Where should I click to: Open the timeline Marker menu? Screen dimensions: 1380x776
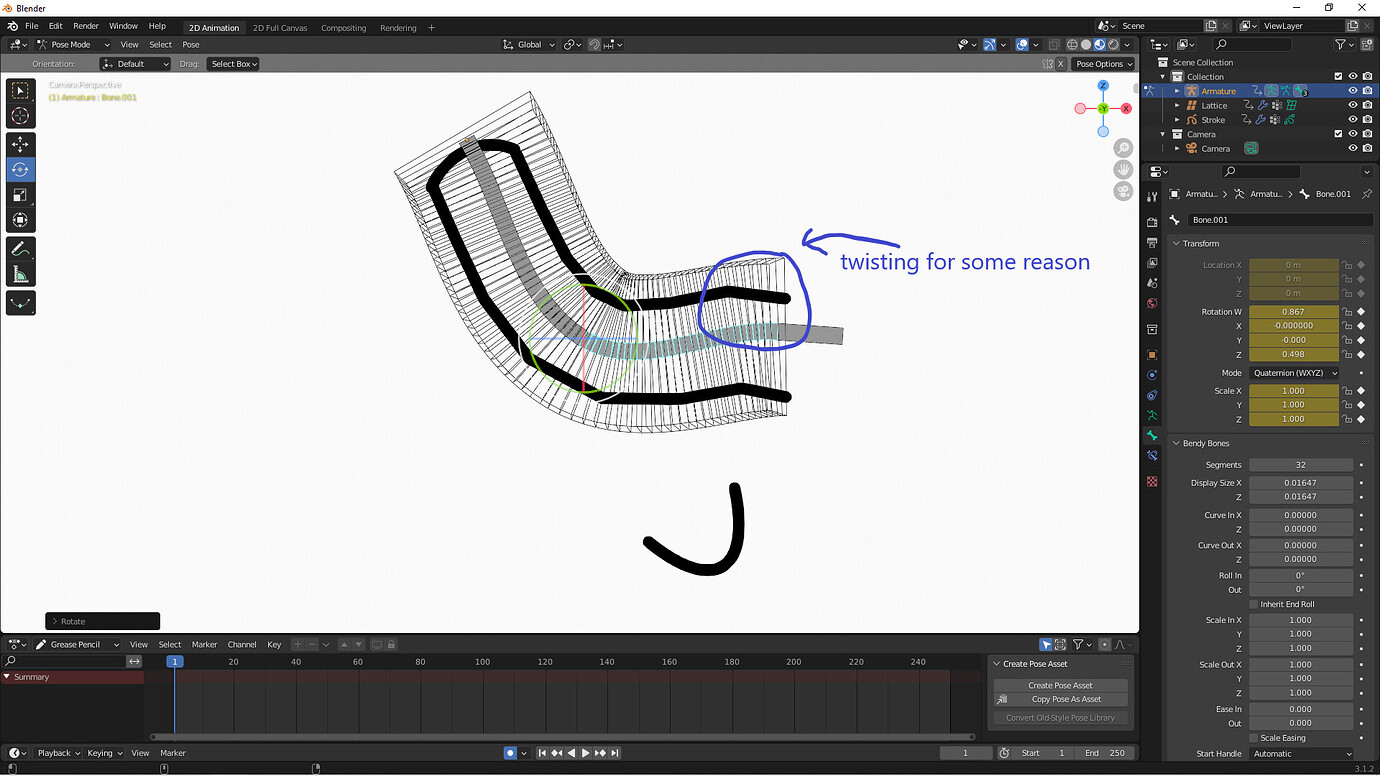173,753
